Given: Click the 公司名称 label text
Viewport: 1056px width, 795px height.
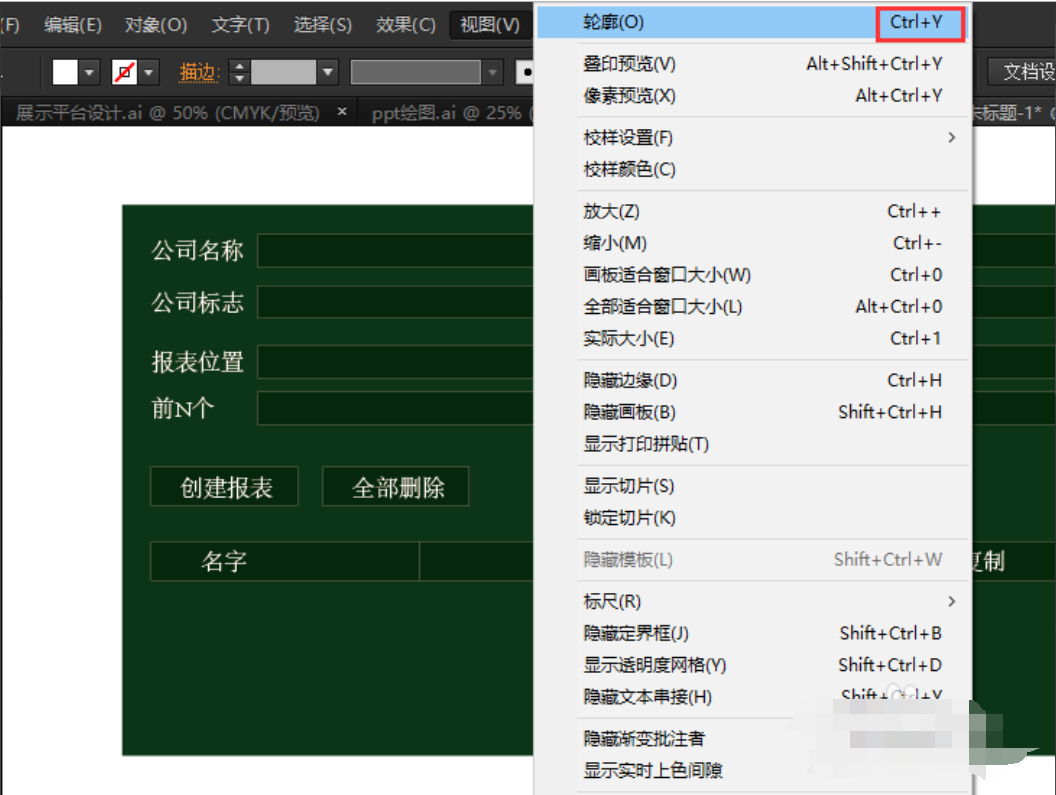Looking at the screenshot, I should tap(197, 251).
